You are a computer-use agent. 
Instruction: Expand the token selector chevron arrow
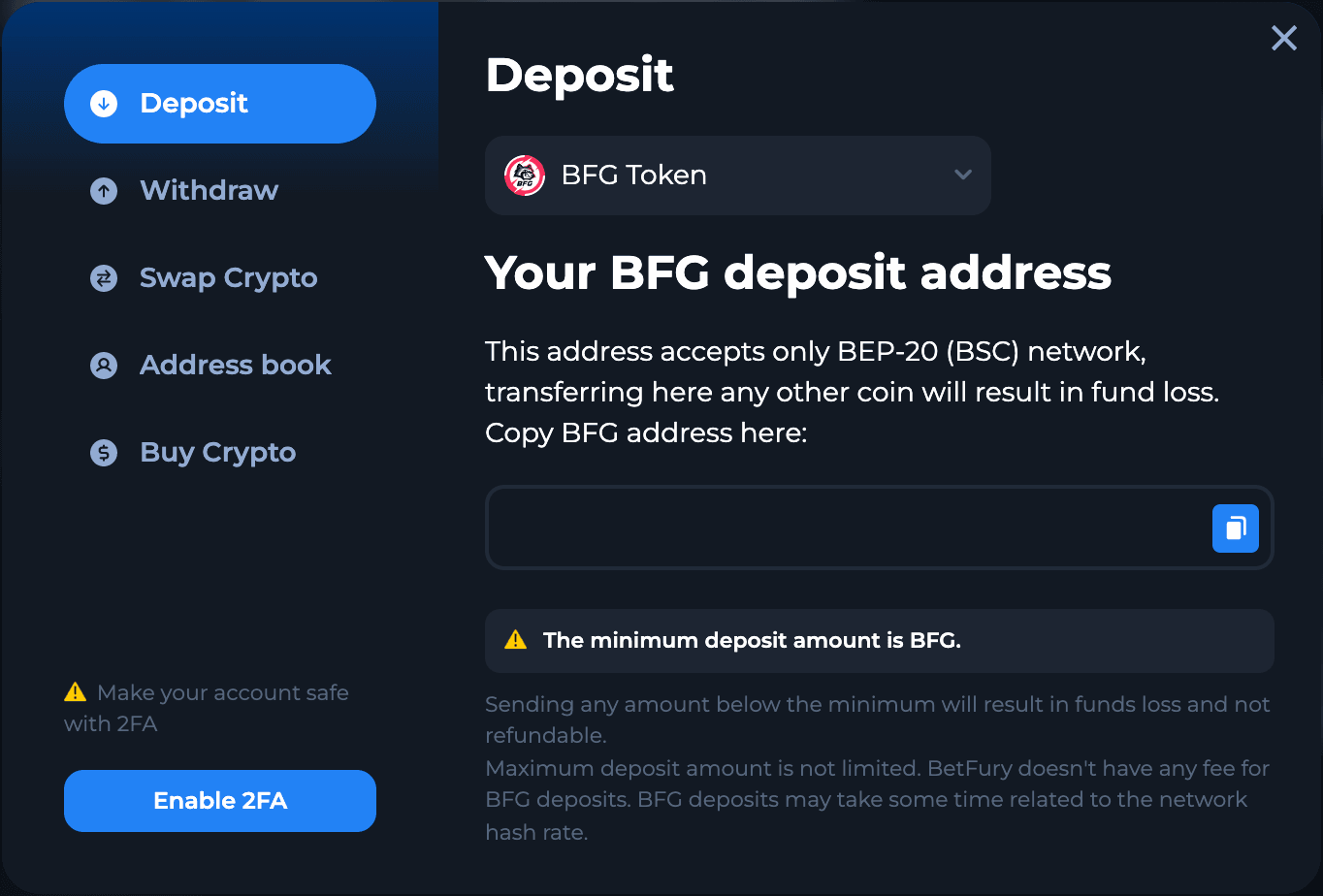[x=963, y=176]
